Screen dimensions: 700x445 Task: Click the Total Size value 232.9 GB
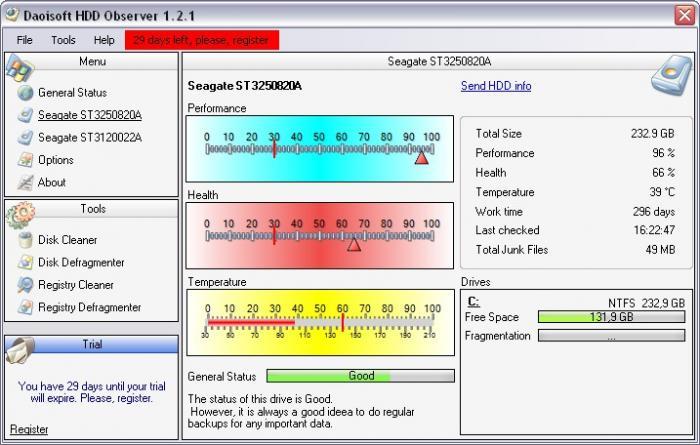652,133
